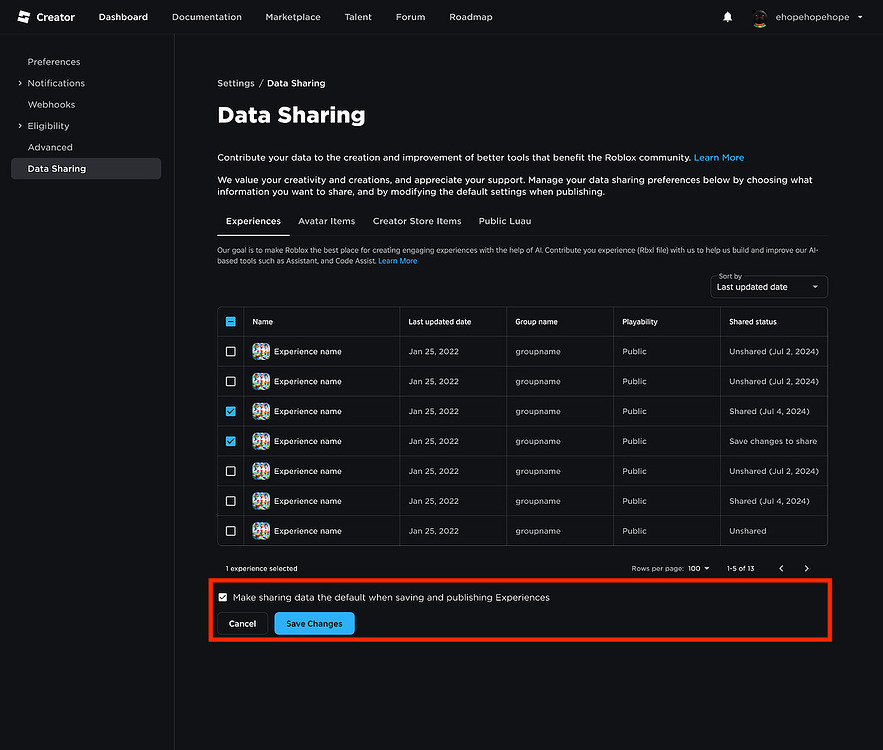Viewport: 883px width, 750px height.
Task: Enable sharing data as default when publishing
Action: 223,597
